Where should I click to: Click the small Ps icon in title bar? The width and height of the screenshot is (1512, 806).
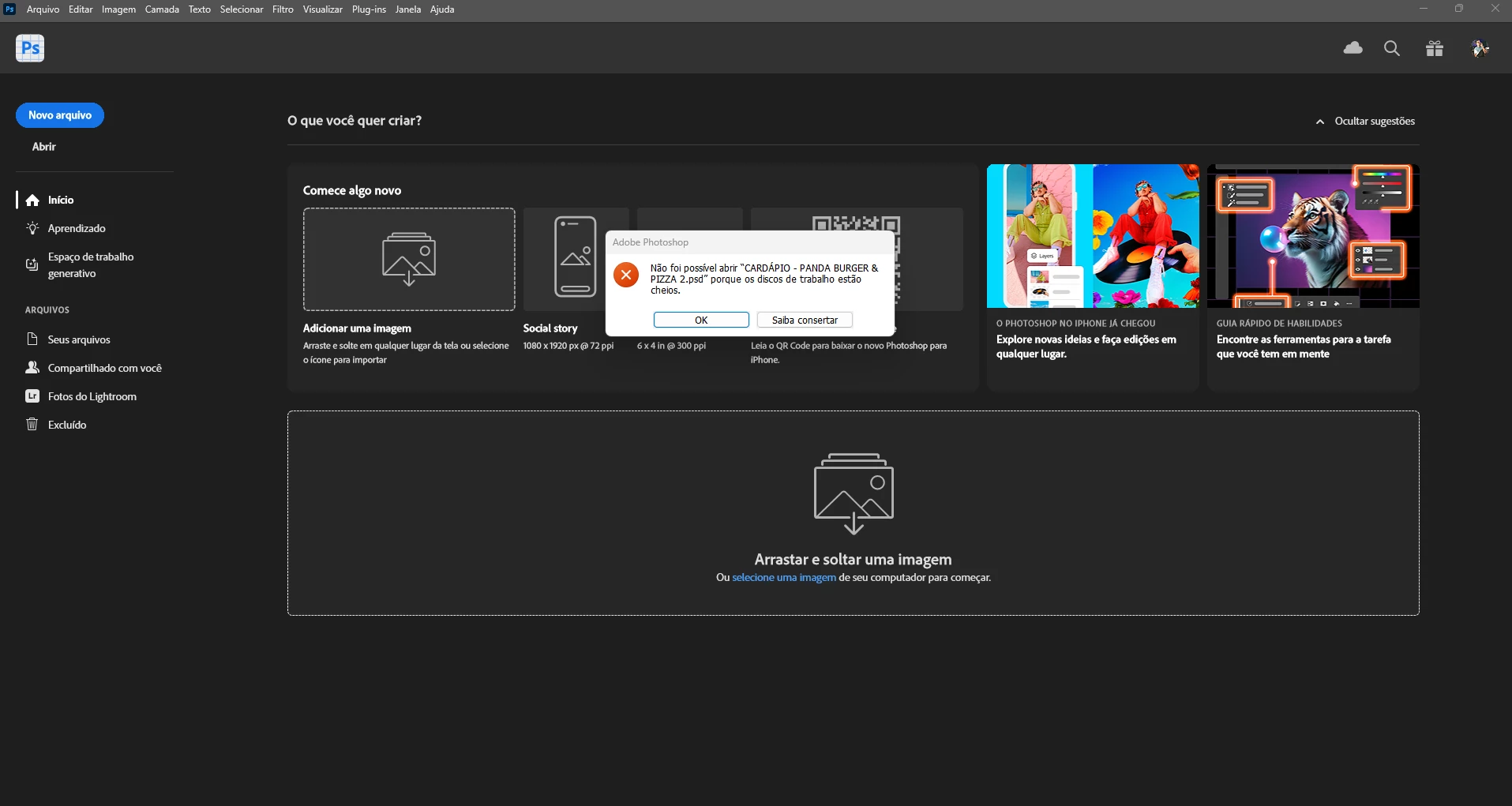pos(10,9)
